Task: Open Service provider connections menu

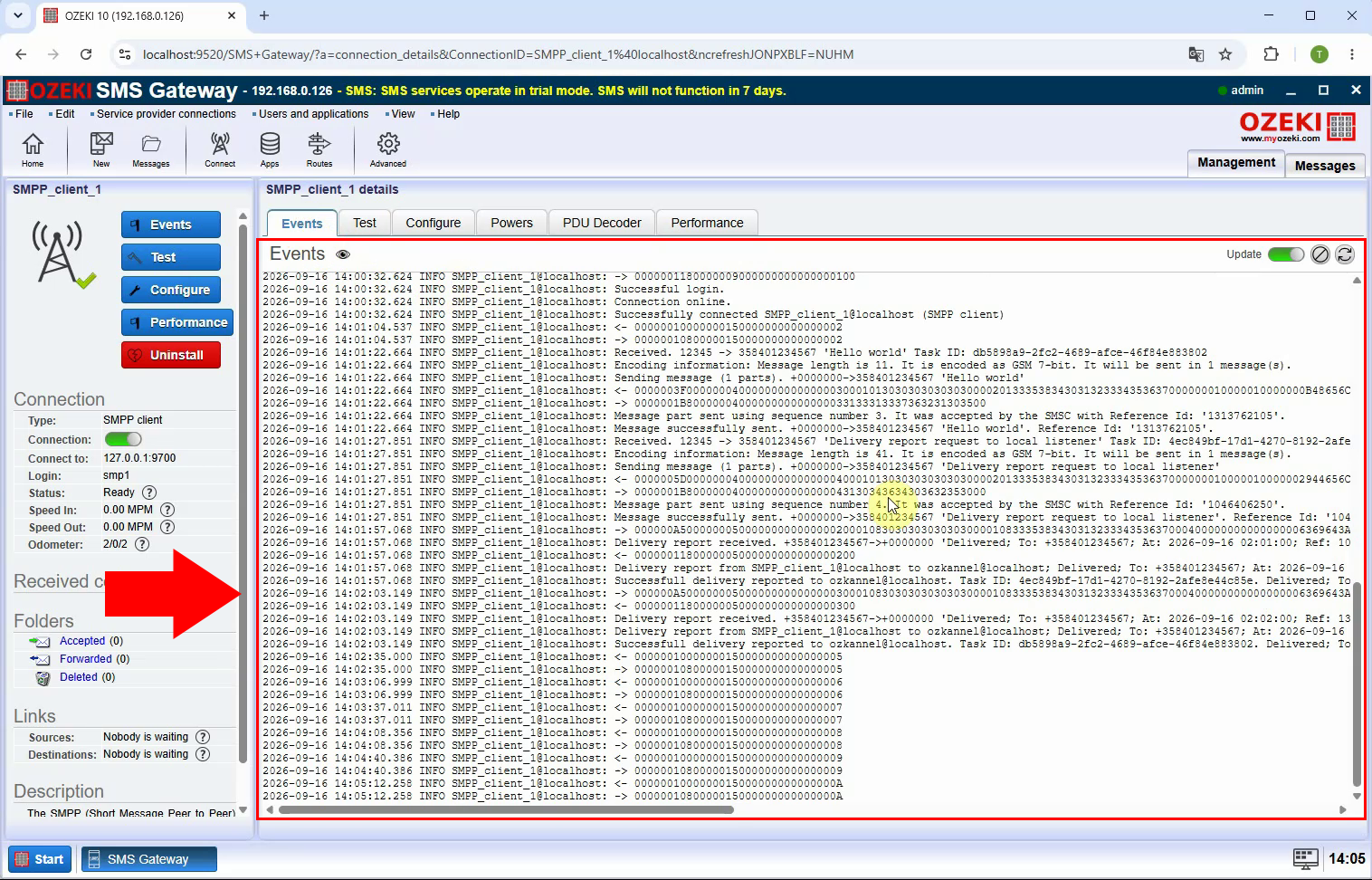Action: pyautogui.click(x=167, y=114)
